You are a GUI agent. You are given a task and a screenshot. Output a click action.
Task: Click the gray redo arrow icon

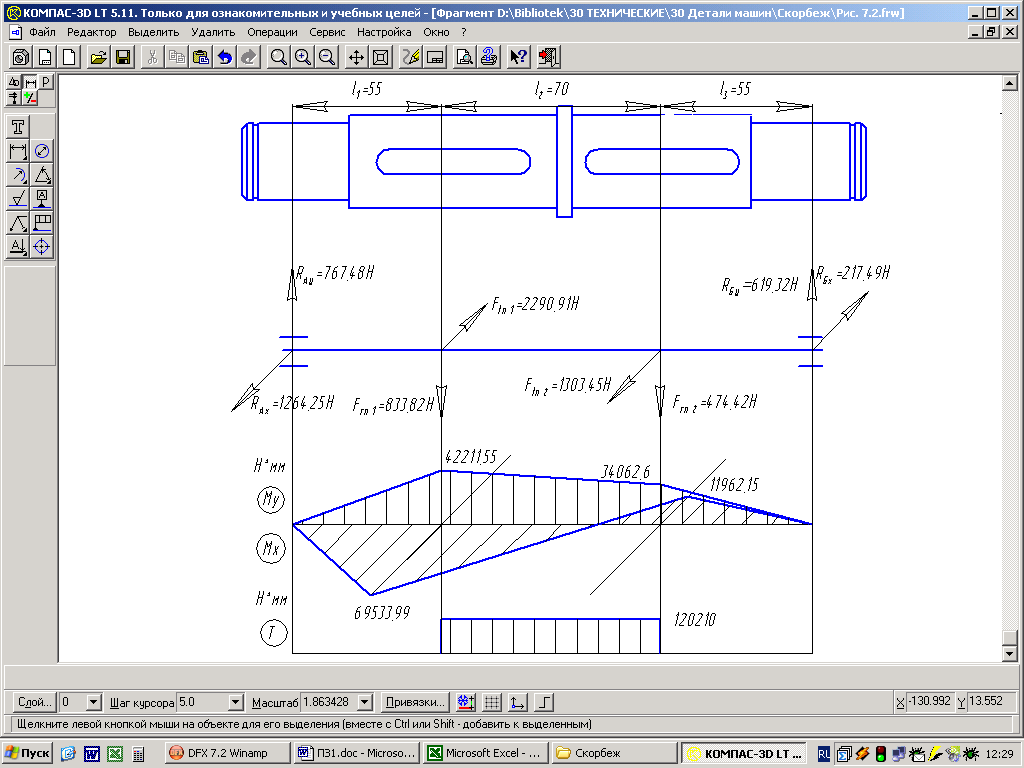249,57
